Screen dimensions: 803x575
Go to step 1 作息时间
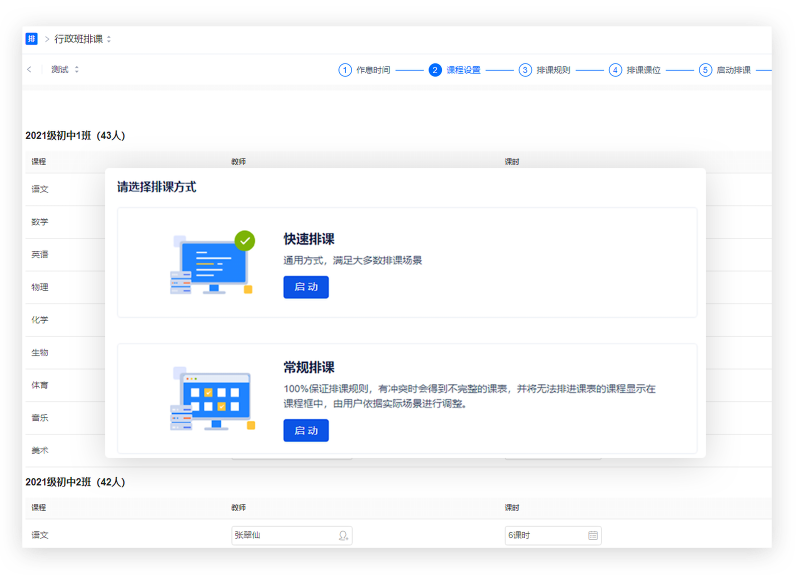pos(364,70)
